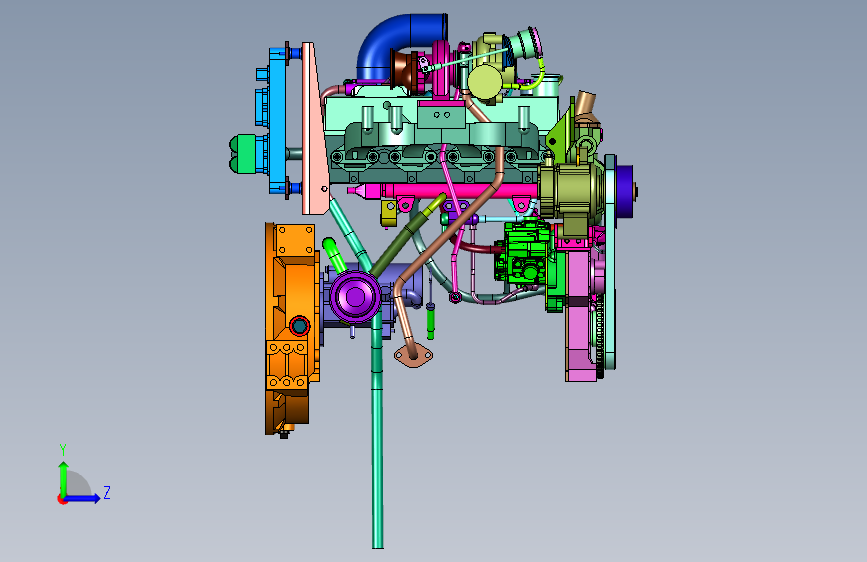Select the pink flywheel housing plate
The height and width of the screenshot is (562, 867).
click(581, 315)
